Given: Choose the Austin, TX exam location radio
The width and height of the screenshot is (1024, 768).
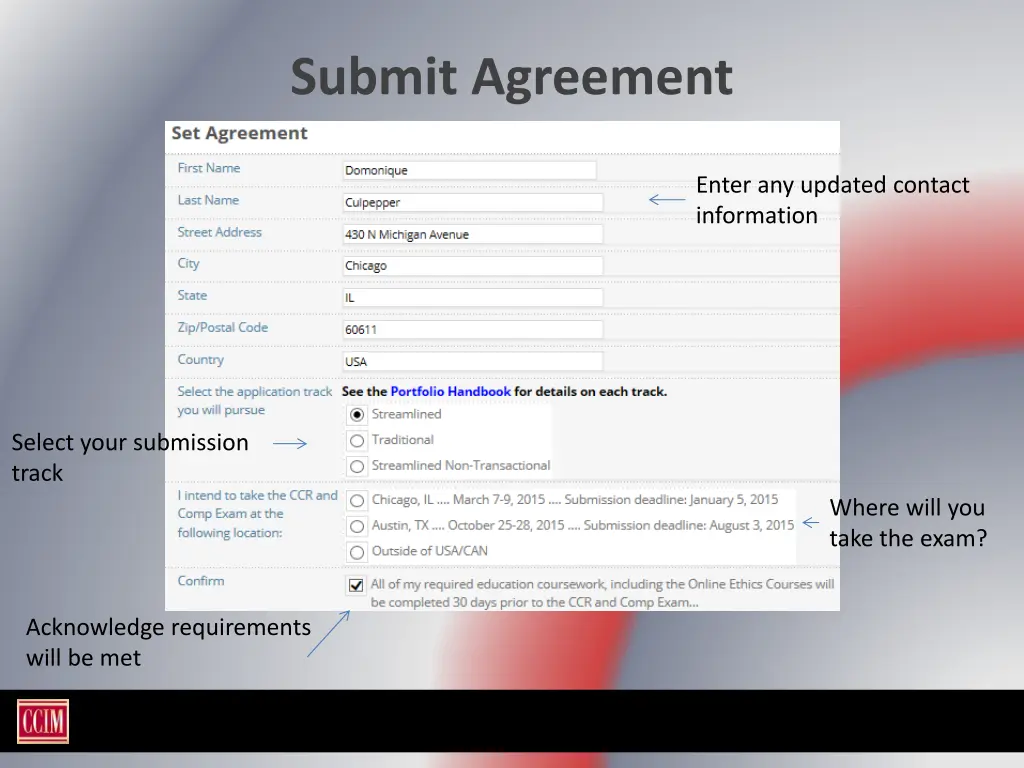Looking at the screenshot, I should pos(357,526).
